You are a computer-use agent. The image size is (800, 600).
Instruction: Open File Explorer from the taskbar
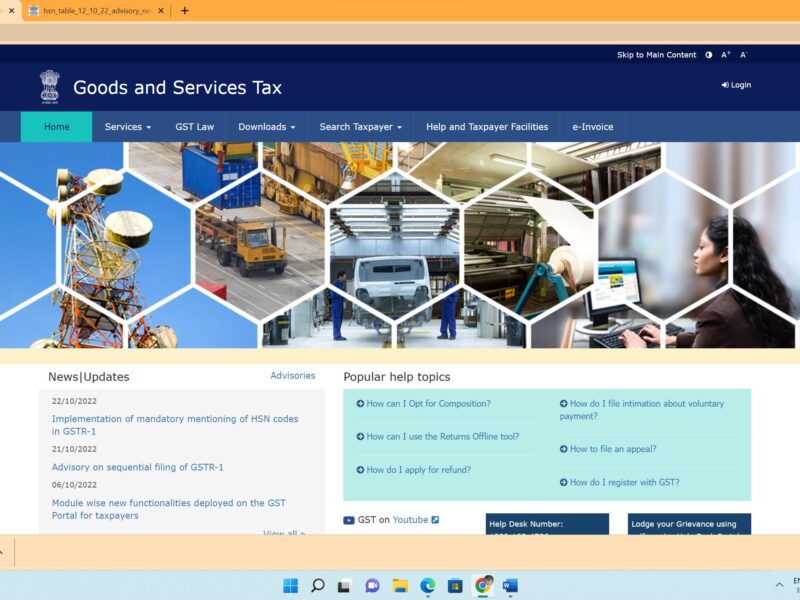pyautogui.click(x=400, y=585)
